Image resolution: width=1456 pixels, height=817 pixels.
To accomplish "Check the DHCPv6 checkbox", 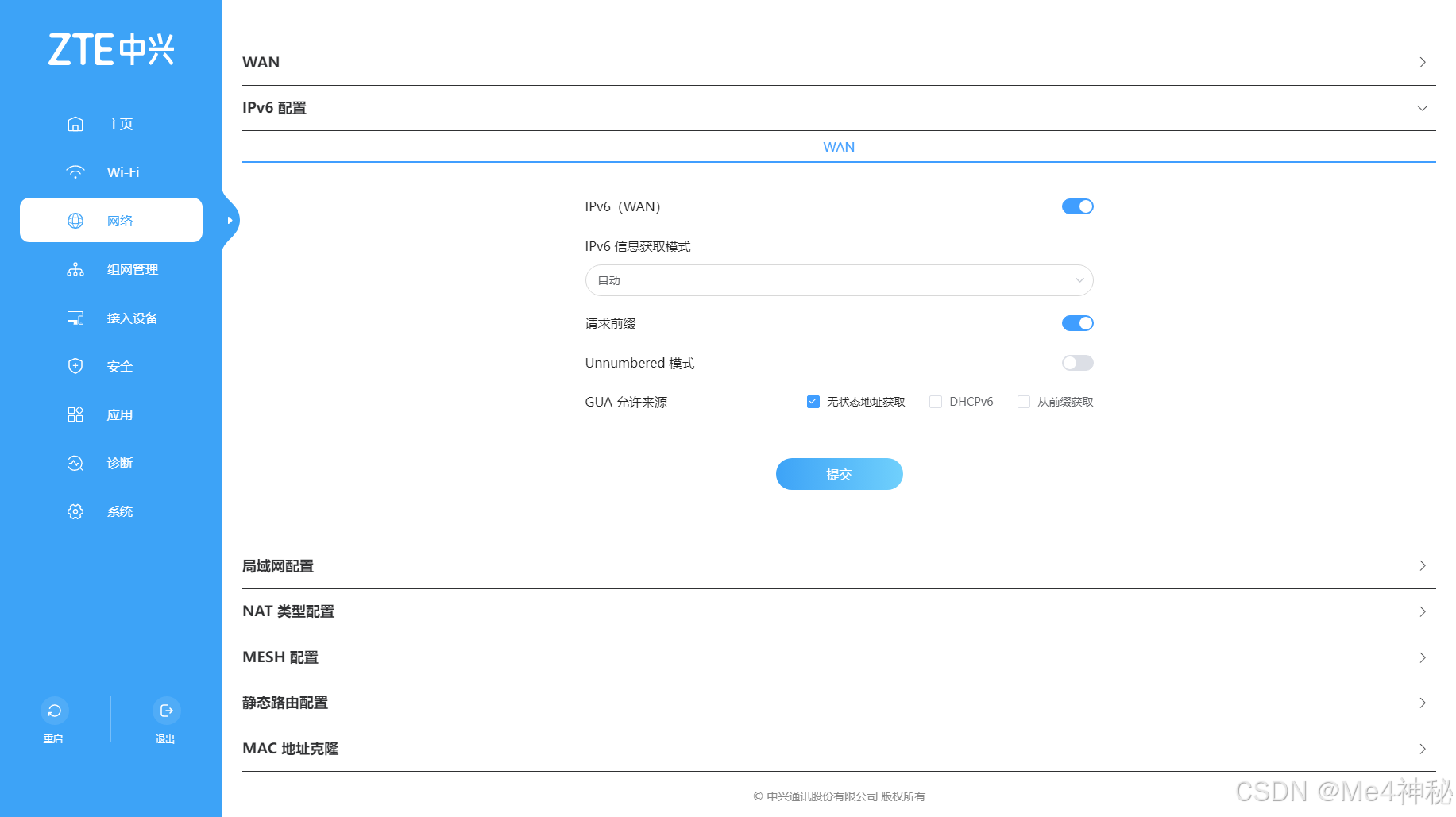I will [936, 402].
